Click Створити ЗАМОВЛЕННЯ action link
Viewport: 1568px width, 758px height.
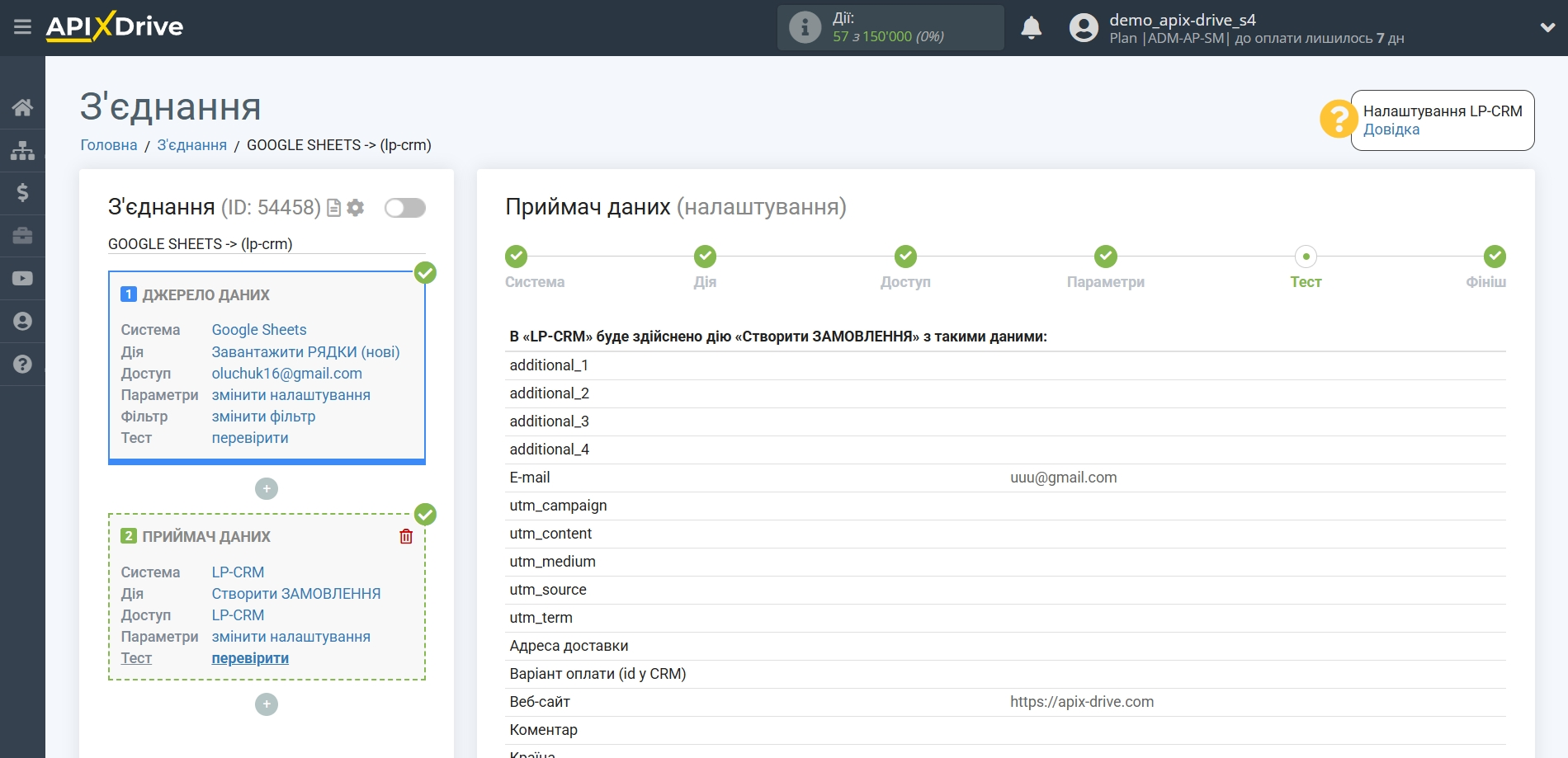[296, 594]
